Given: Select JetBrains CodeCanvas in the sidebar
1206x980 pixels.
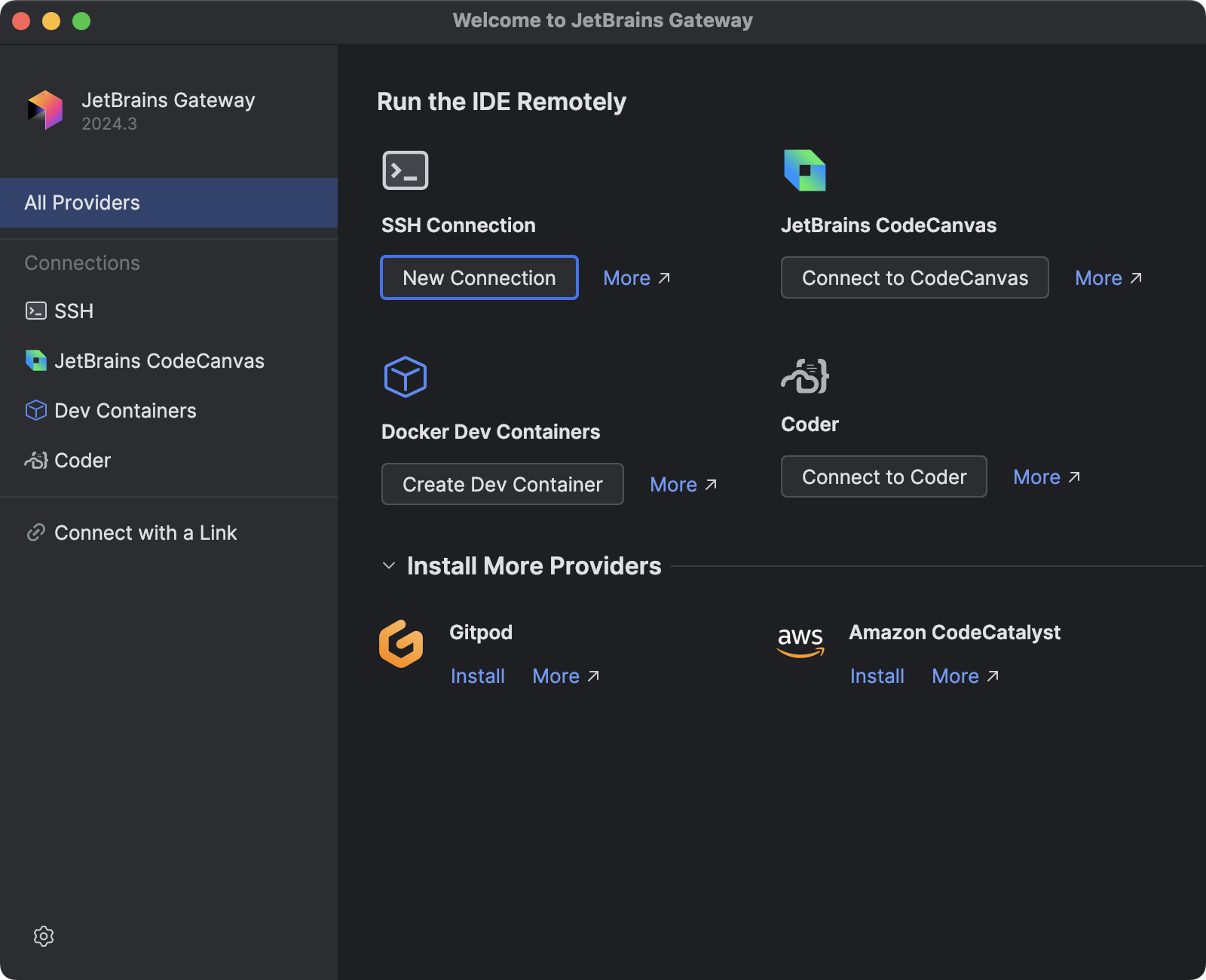Looking at the screenshot, I should [x=158, y=361].
